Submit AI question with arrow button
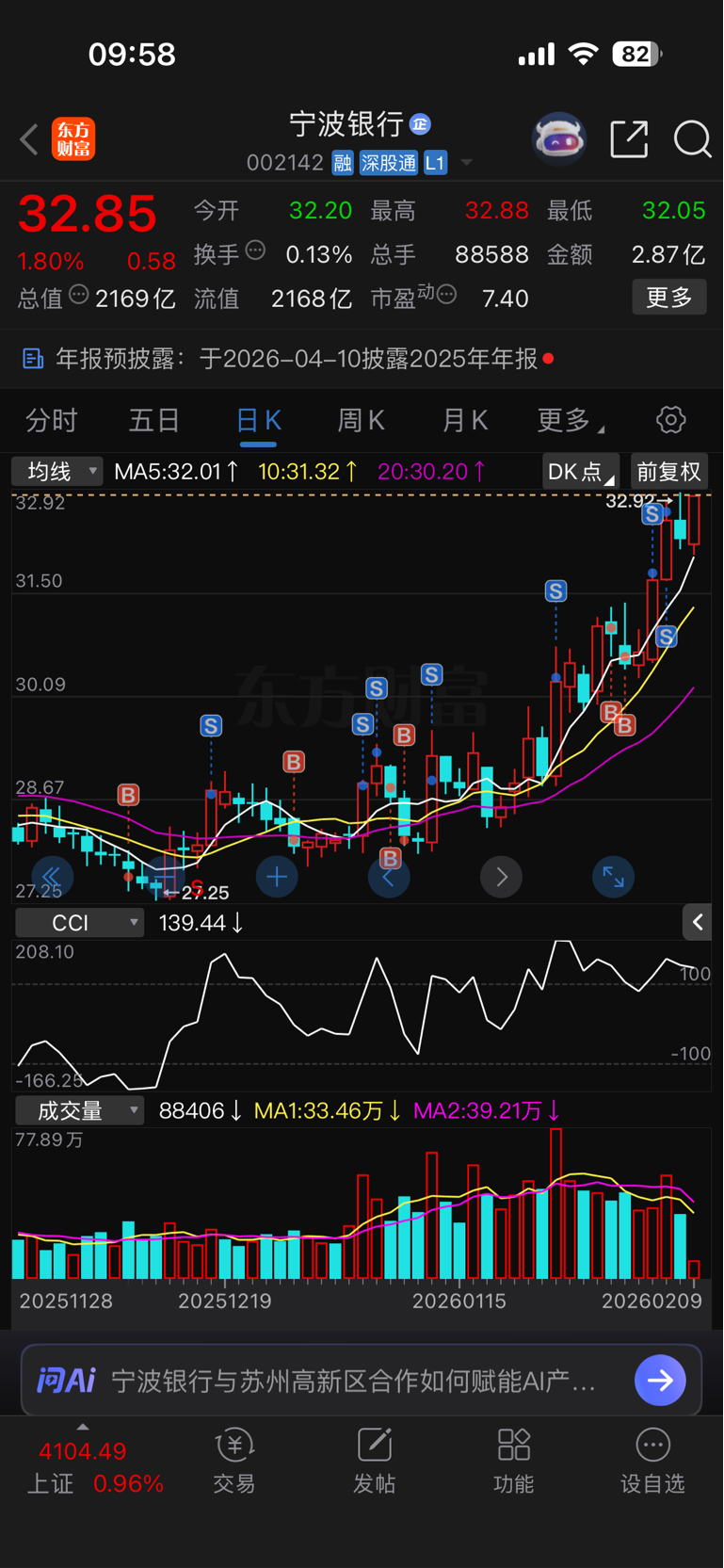 click(x=660, y=1381)
